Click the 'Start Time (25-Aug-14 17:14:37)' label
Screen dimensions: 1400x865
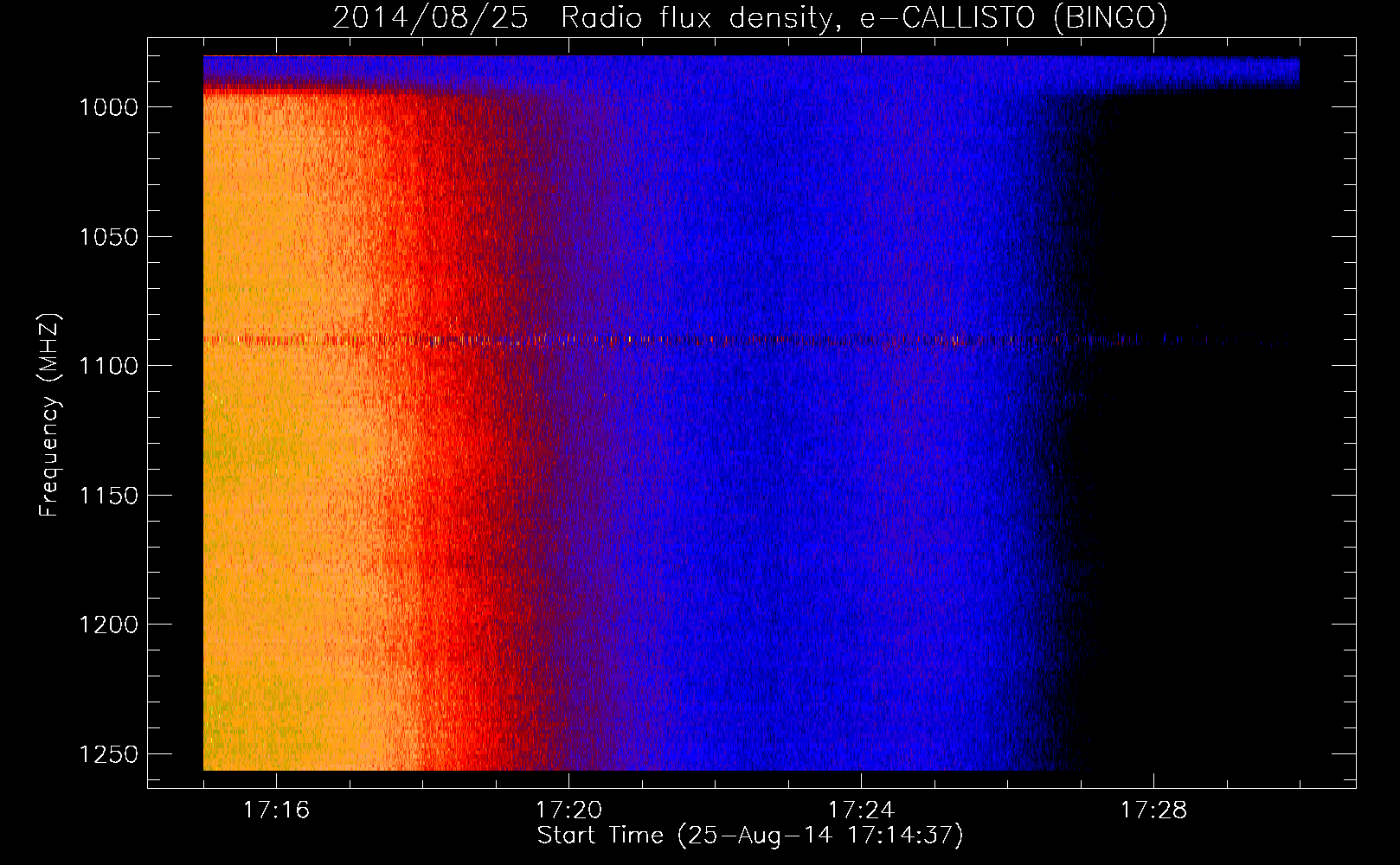click(750, 836)
